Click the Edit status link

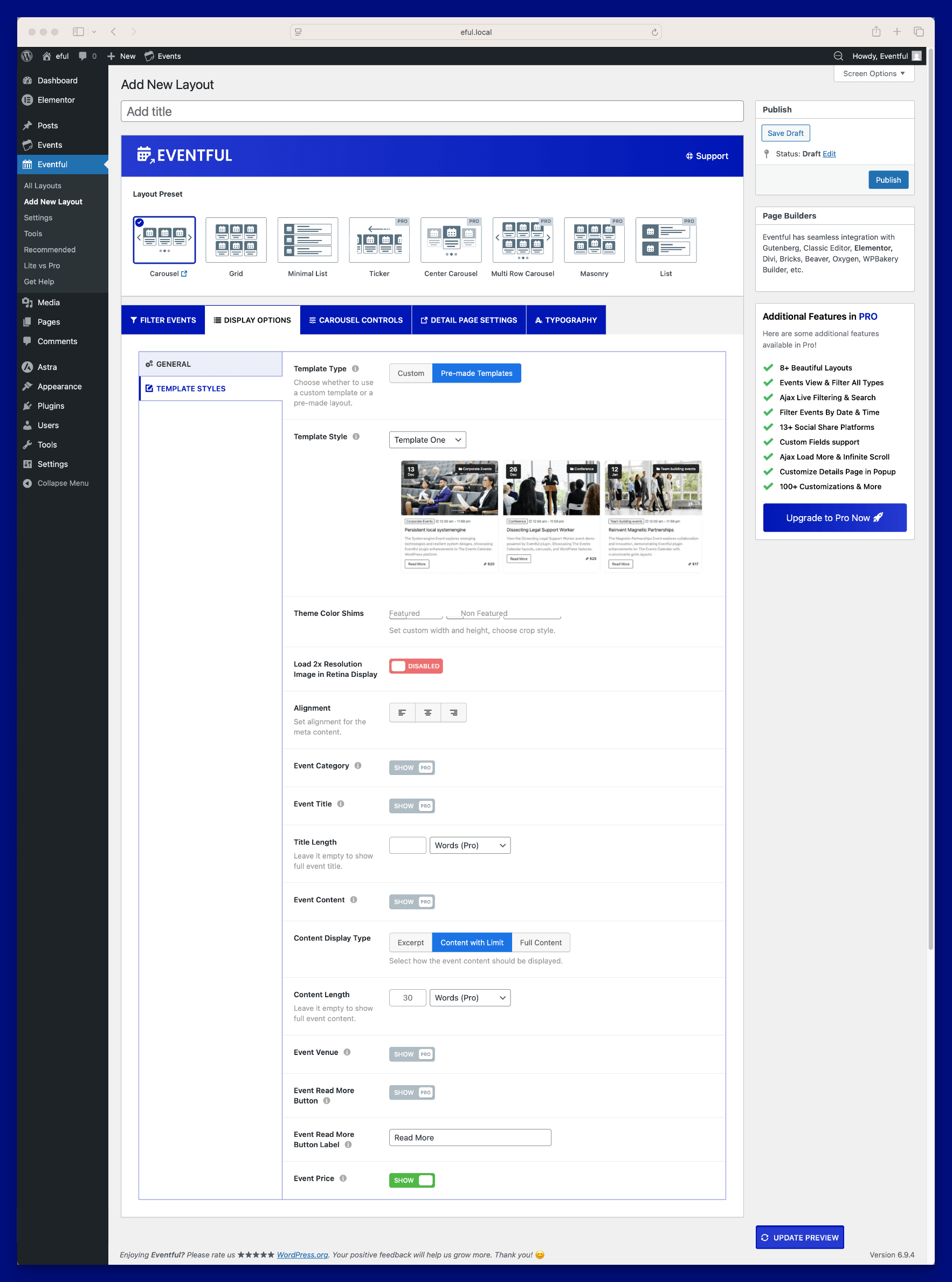829,154
